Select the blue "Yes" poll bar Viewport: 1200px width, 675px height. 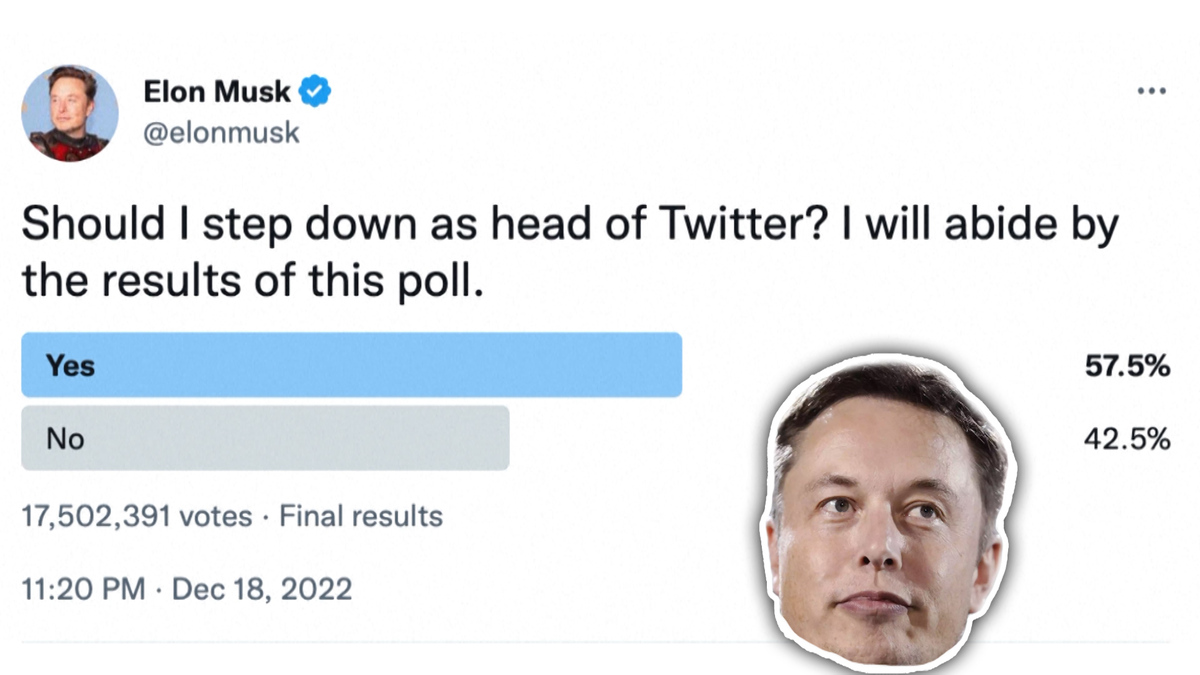pos(351,365)
